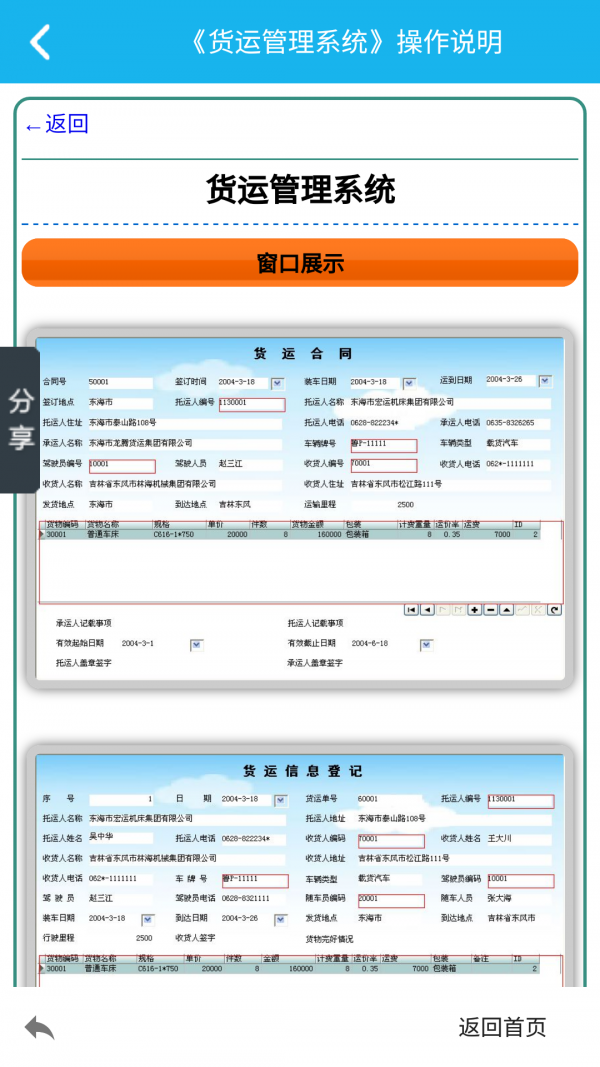The width and height of the screenshot is (600, 1067).
Task: Click the 承运人电话 value 0635-8326265
Action: tap(510, 423)
